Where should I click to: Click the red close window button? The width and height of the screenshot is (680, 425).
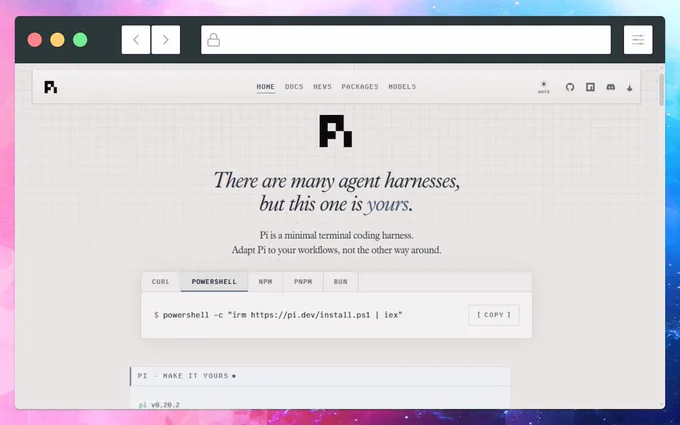[x=35, y=40]
